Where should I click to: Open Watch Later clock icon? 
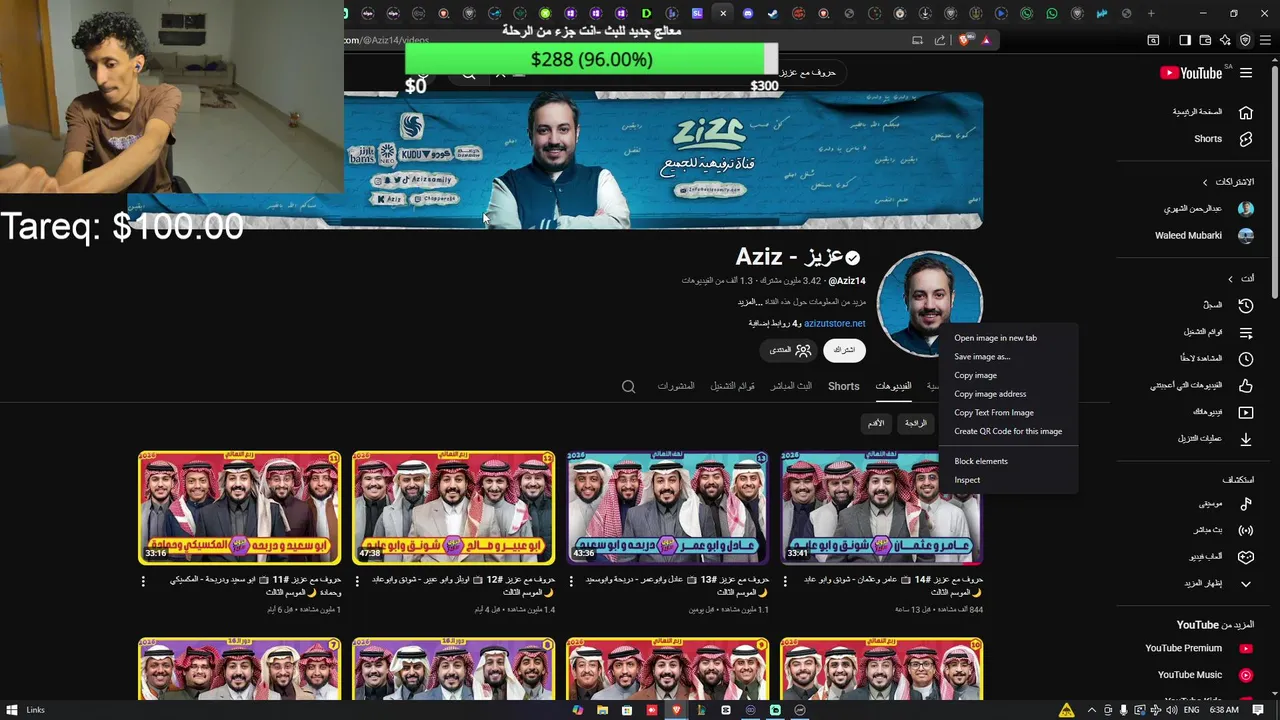1246,359
